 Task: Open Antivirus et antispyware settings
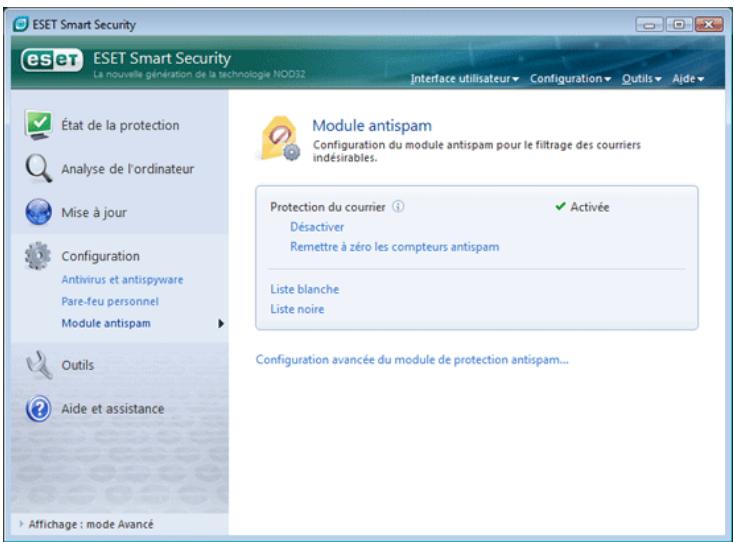click(x=122, y=279)
